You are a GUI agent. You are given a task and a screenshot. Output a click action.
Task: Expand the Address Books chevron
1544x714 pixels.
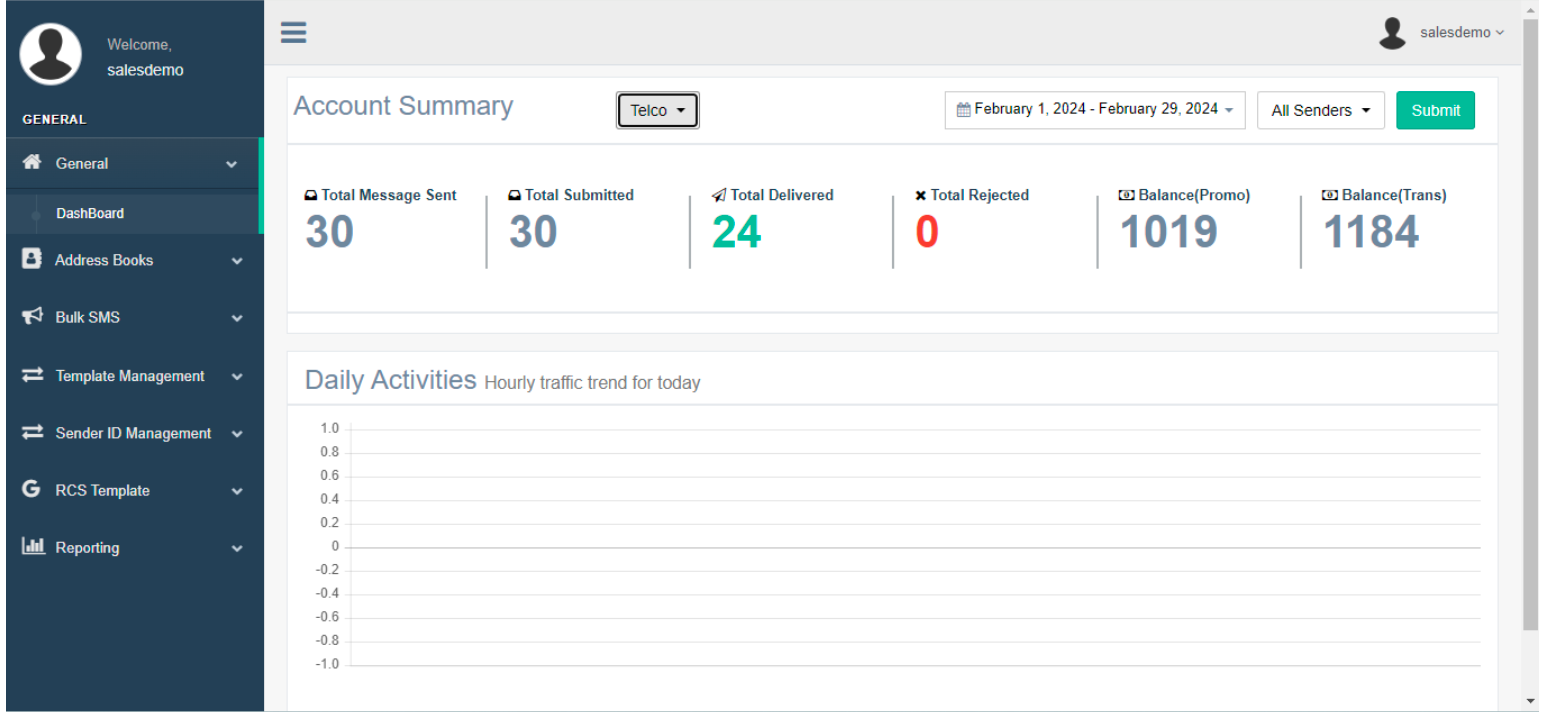click(237, 261)
